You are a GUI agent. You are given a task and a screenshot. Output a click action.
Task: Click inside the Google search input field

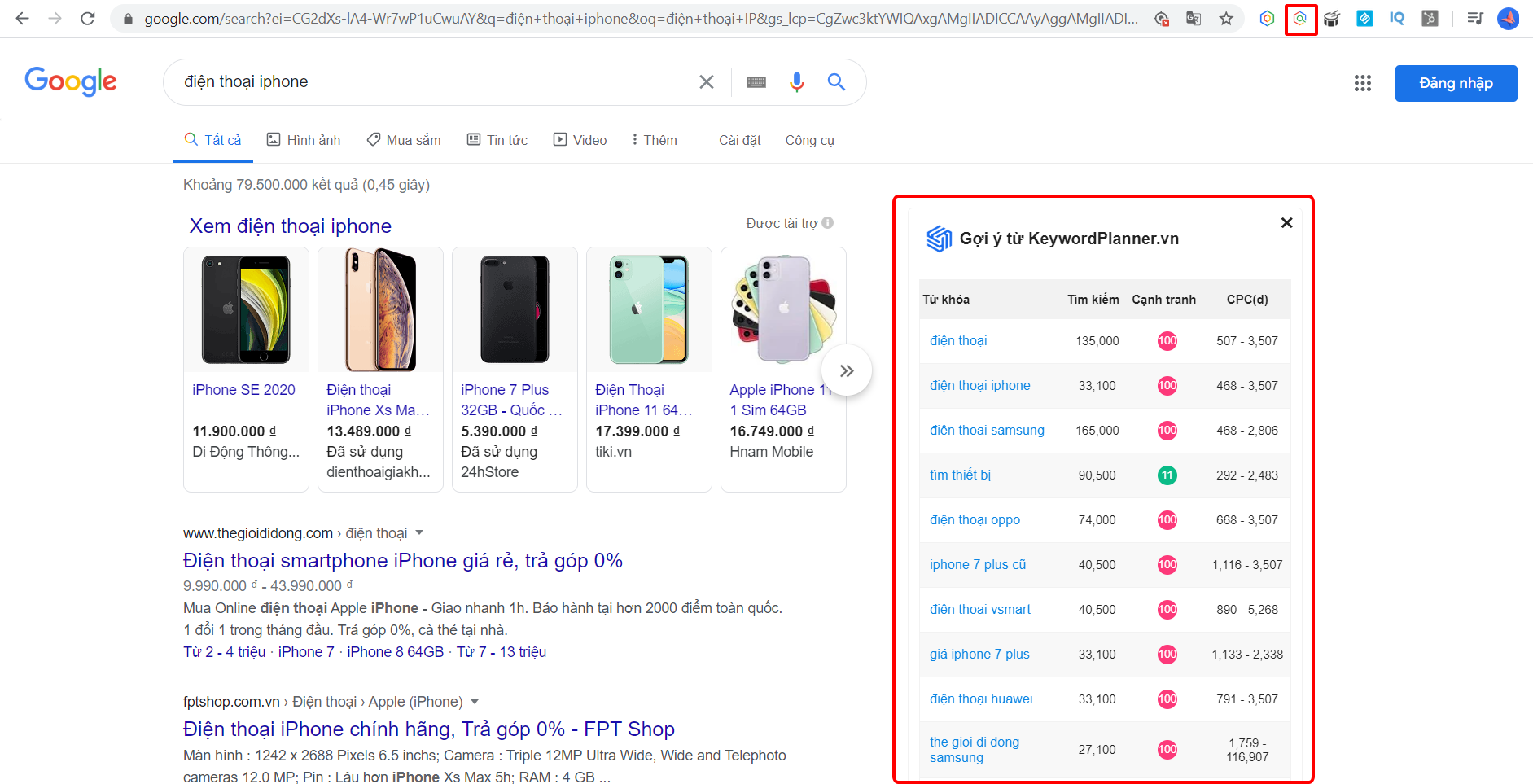point(431,81)
